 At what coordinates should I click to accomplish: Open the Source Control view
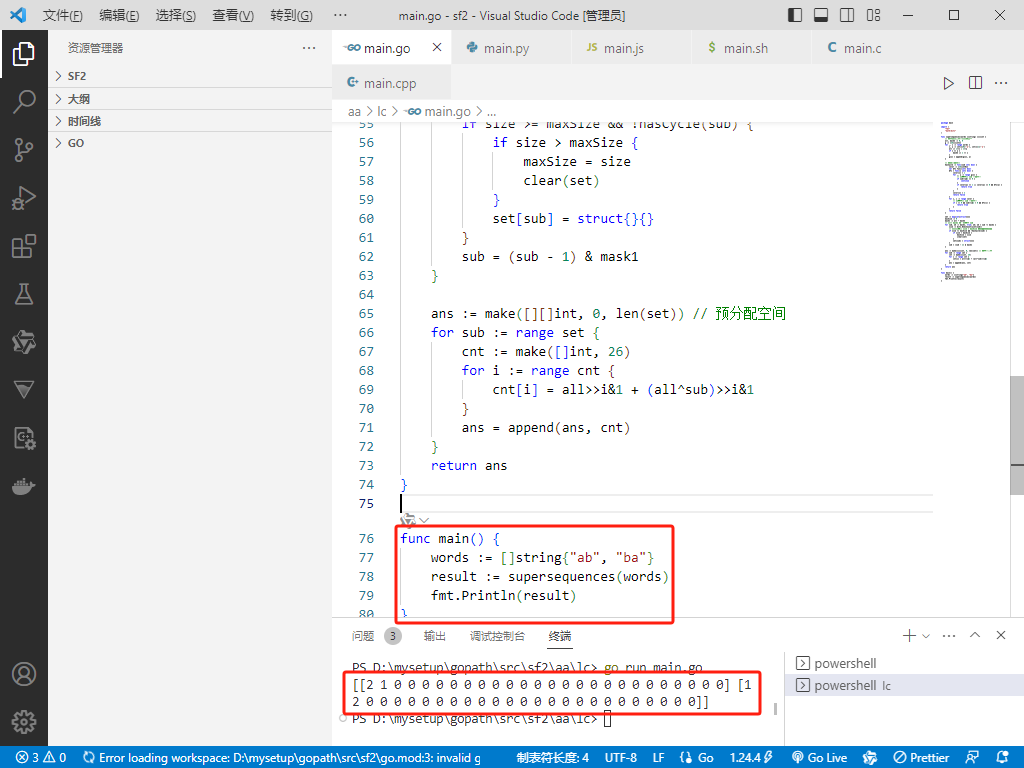pos(24,150)
